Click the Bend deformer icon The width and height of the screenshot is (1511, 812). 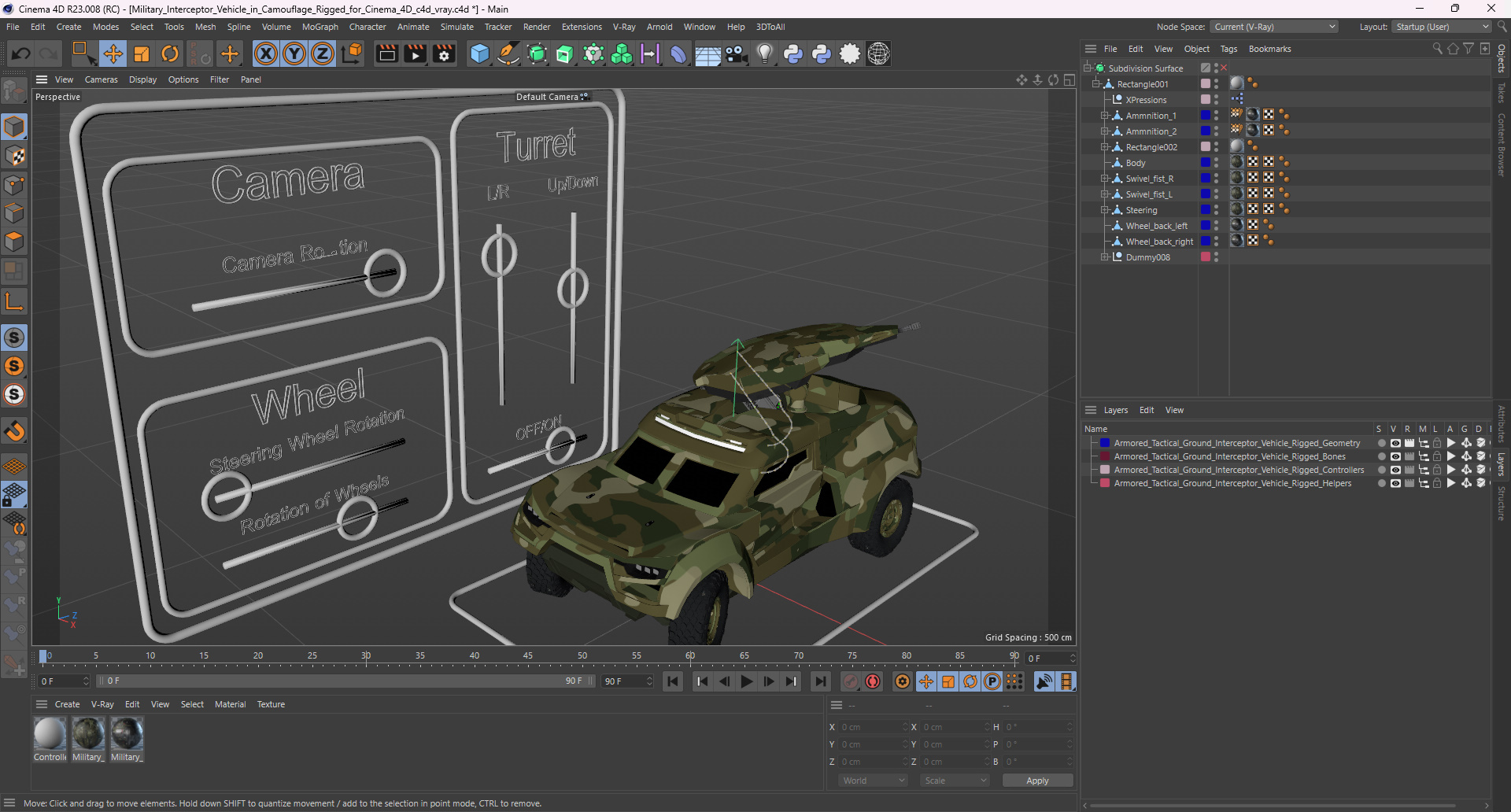[x=678, y=54]
